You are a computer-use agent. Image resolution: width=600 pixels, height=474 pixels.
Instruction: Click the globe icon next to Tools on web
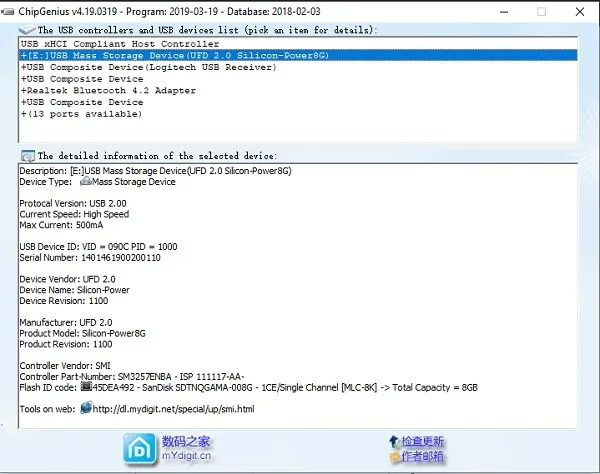tap(86, 407)
